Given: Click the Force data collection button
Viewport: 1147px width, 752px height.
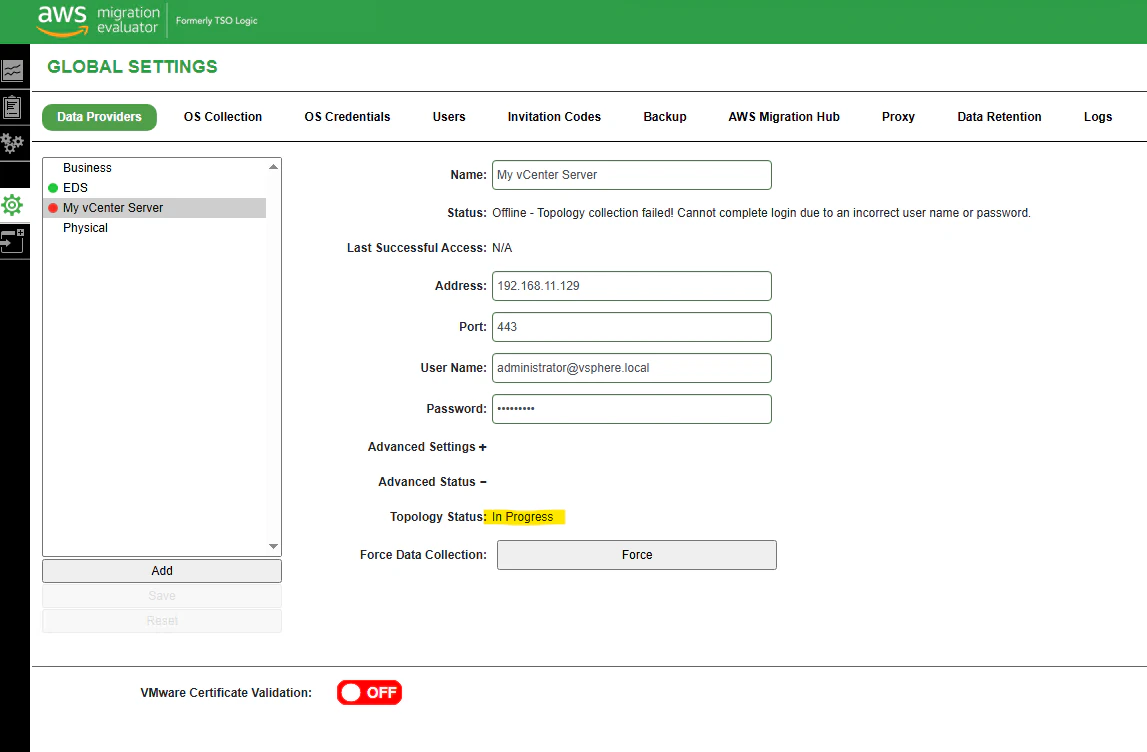Looking at the screenshot, I should click(x=637, y=555).
